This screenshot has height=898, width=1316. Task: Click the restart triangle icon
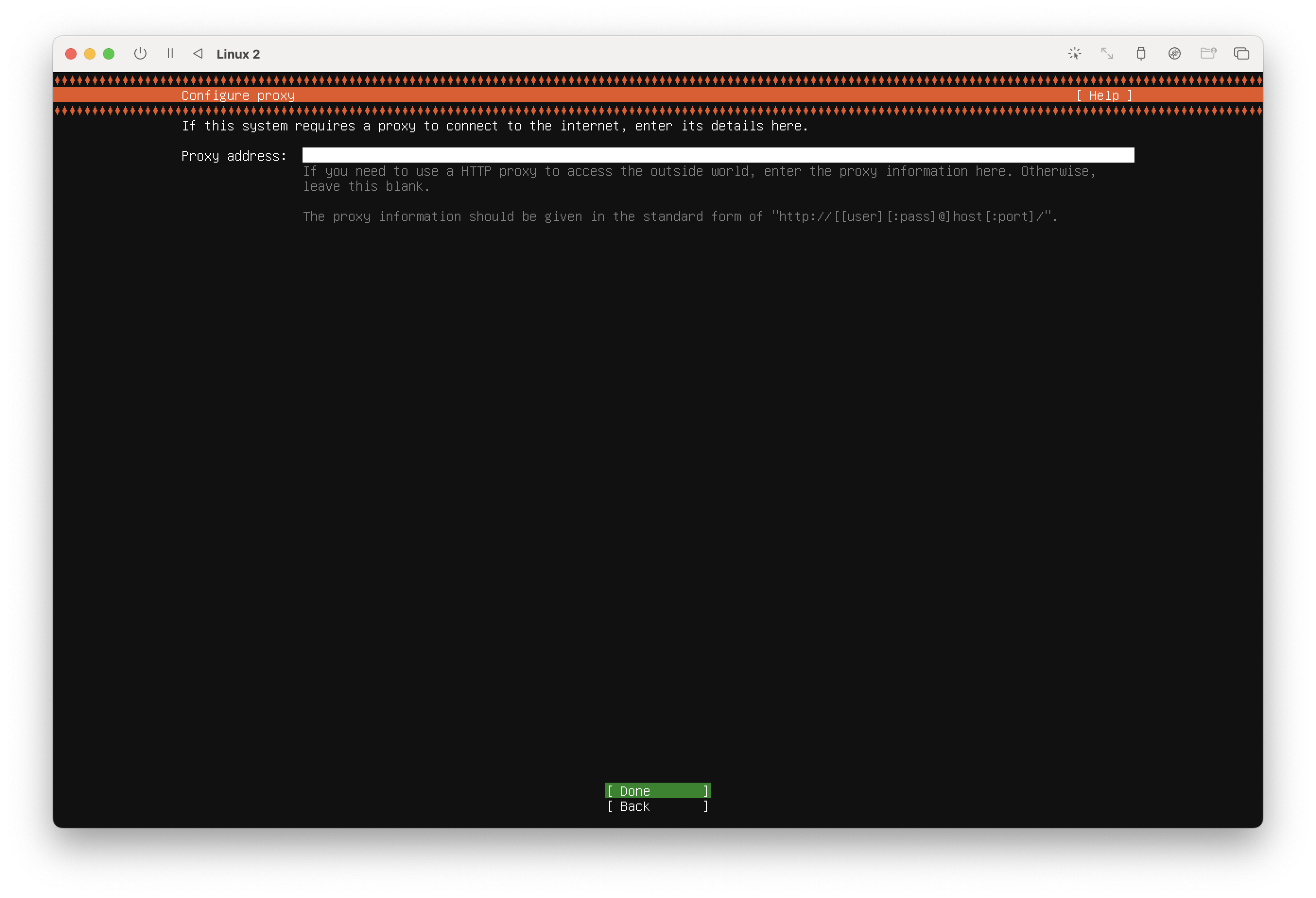point(198,54)
